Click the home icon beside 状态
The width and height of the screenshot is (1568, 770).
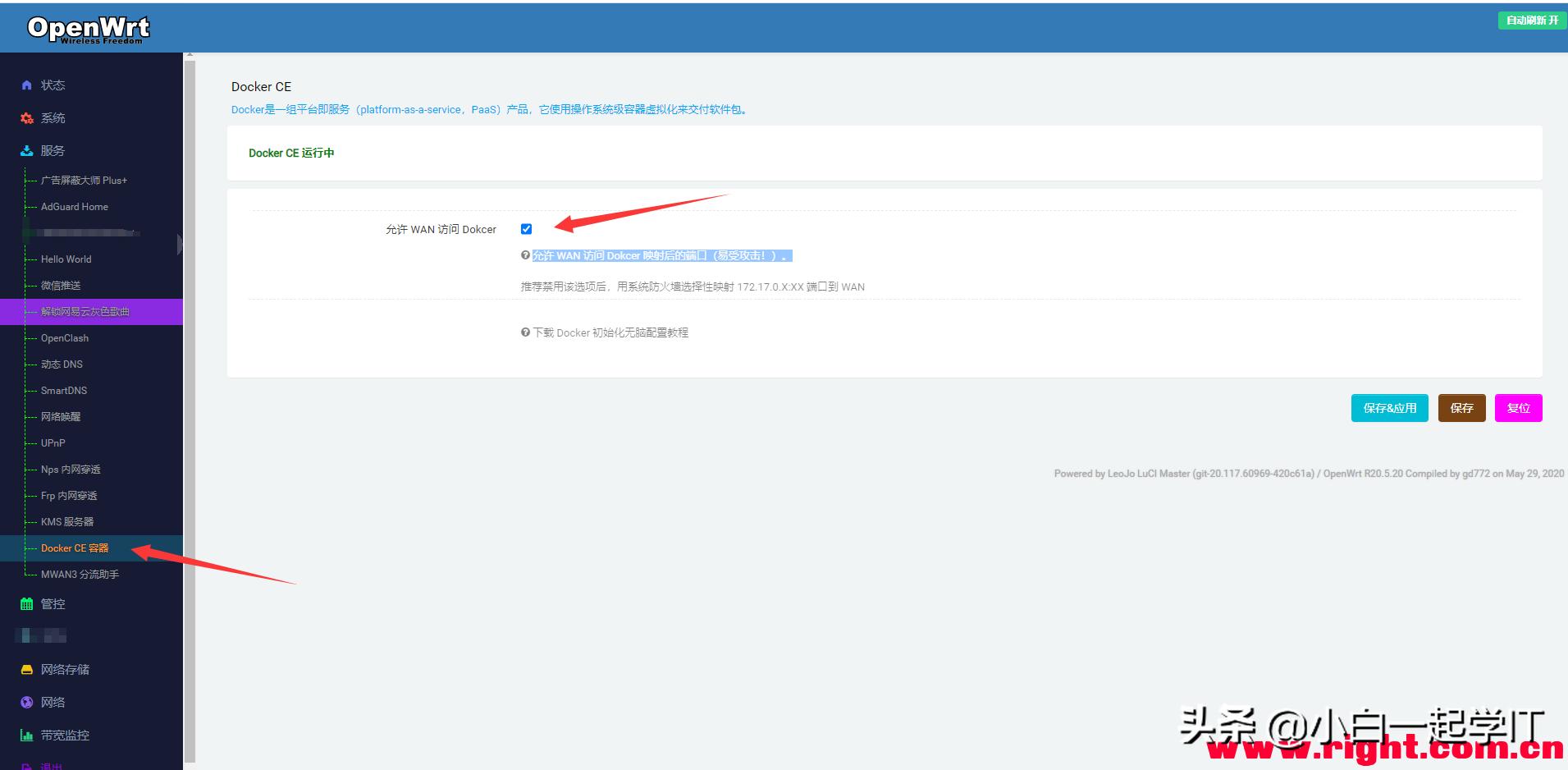27,85
